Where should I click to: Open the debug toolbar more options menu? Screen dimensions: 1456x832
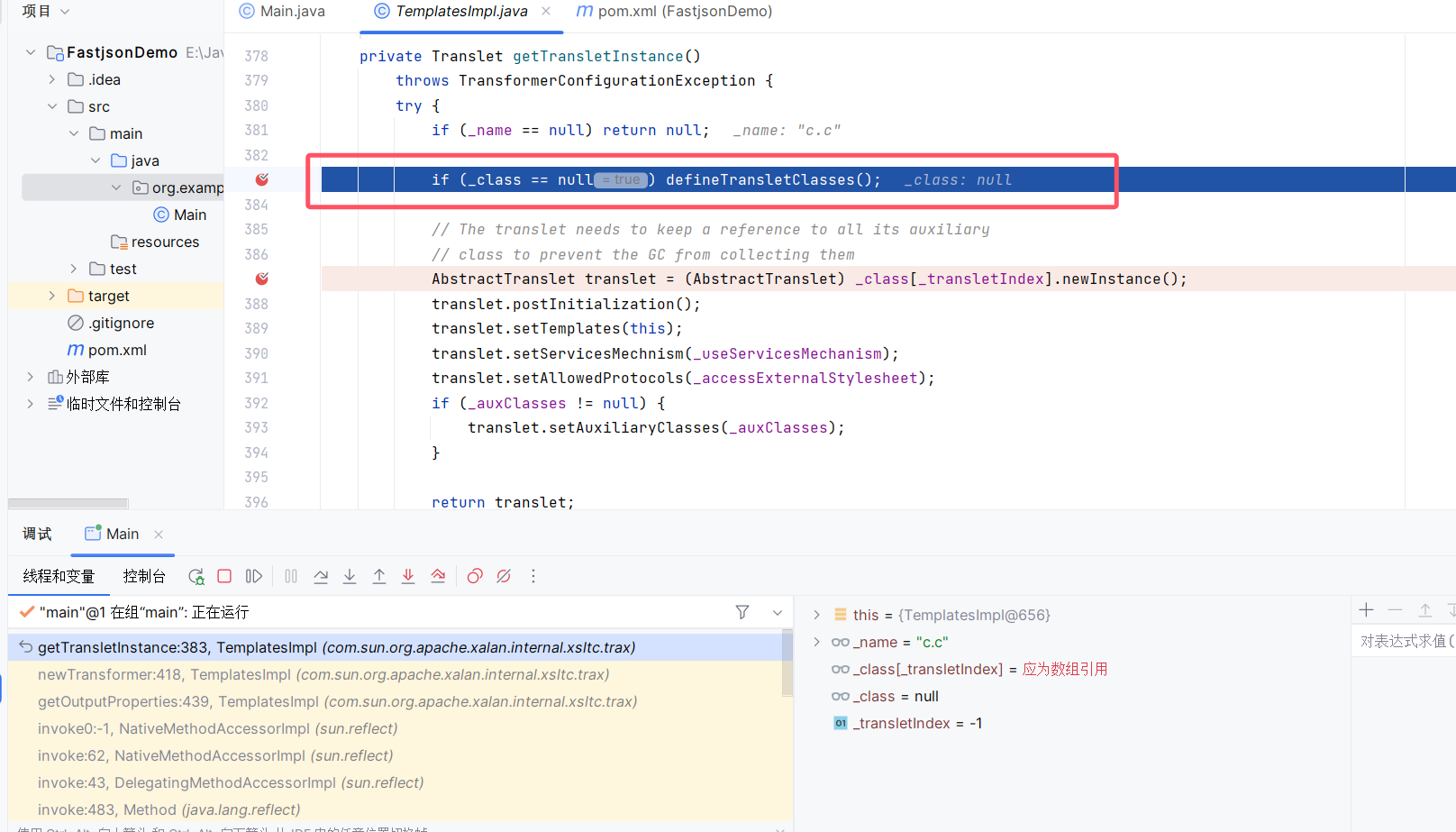(x=533, y=576)
